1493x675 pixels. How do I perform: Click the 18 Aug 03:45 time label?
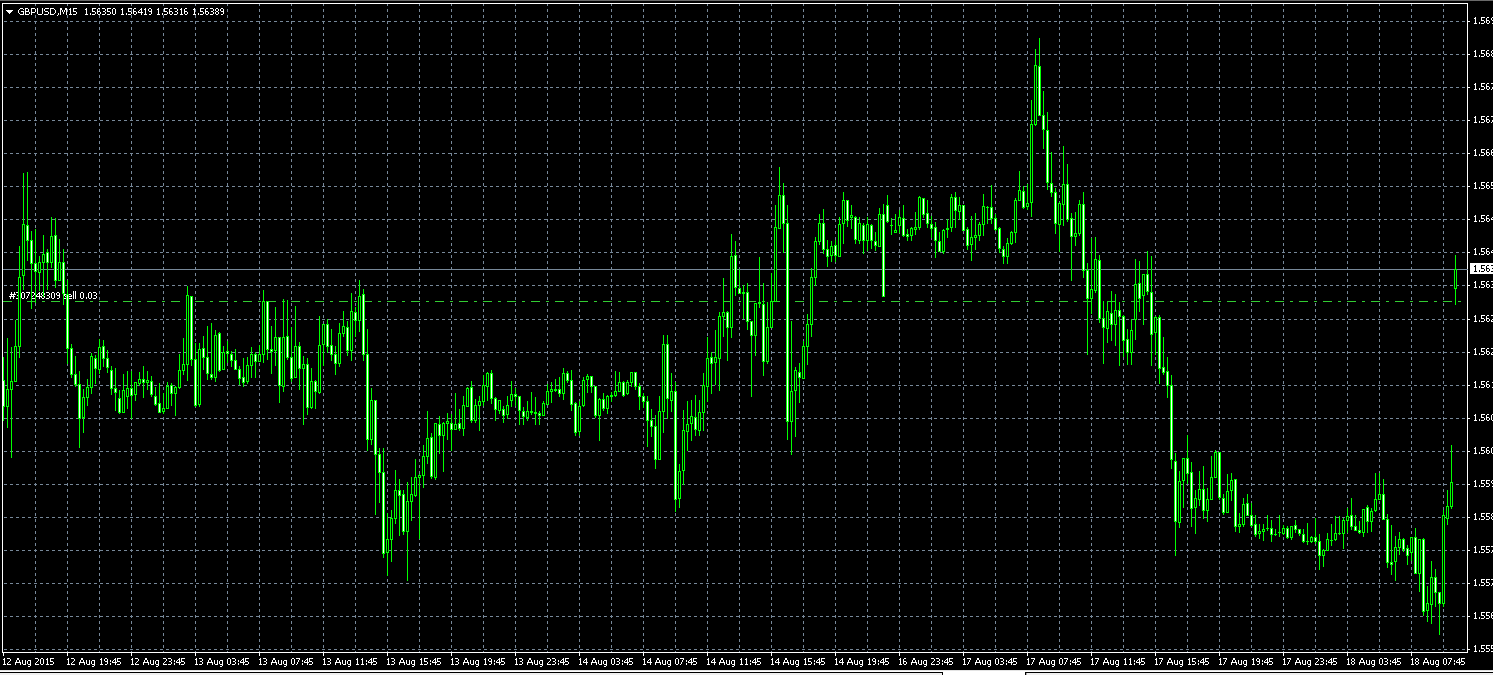click(1374, 662)
